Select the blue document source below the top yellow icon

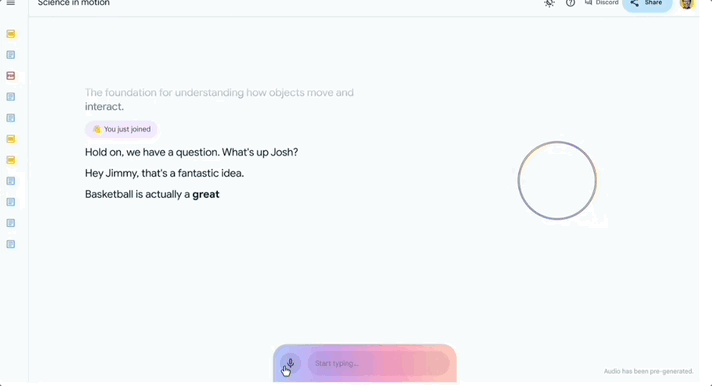(x=11, y=55)
